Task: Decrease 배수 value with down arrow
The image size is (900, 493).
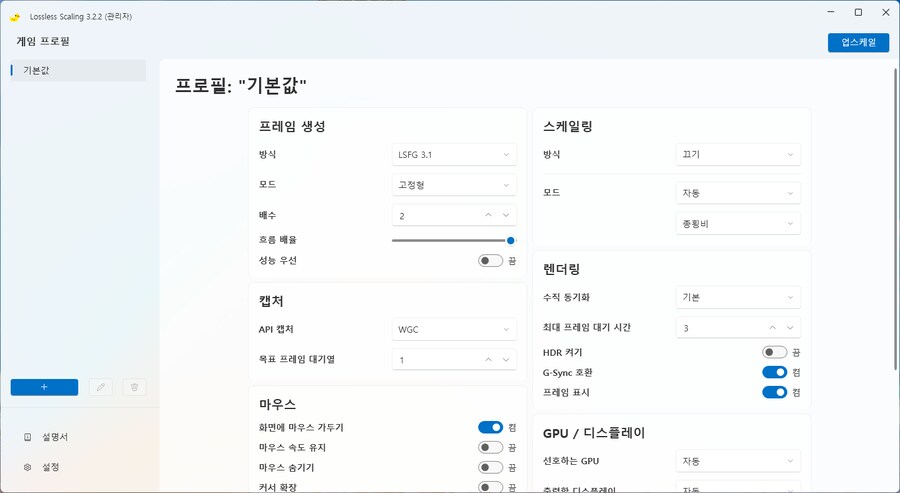Action: click(506, 215)
